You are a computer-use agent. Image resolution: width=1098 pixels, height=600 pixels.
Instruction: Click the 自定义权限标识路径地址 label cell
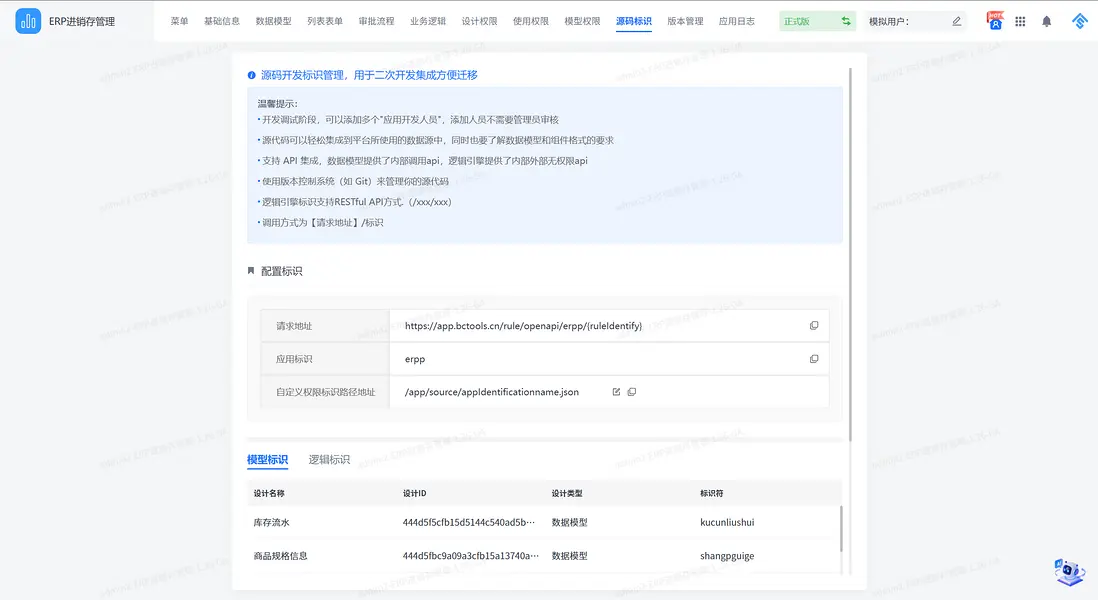click(325, 392)
